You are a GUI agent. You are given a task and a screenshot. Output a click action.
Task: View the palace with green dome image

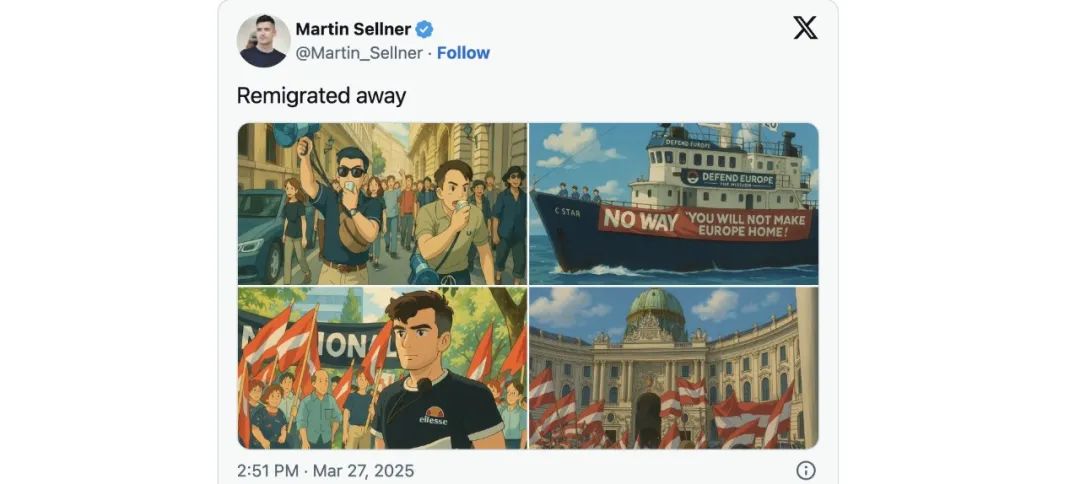[x=674, y=368]
